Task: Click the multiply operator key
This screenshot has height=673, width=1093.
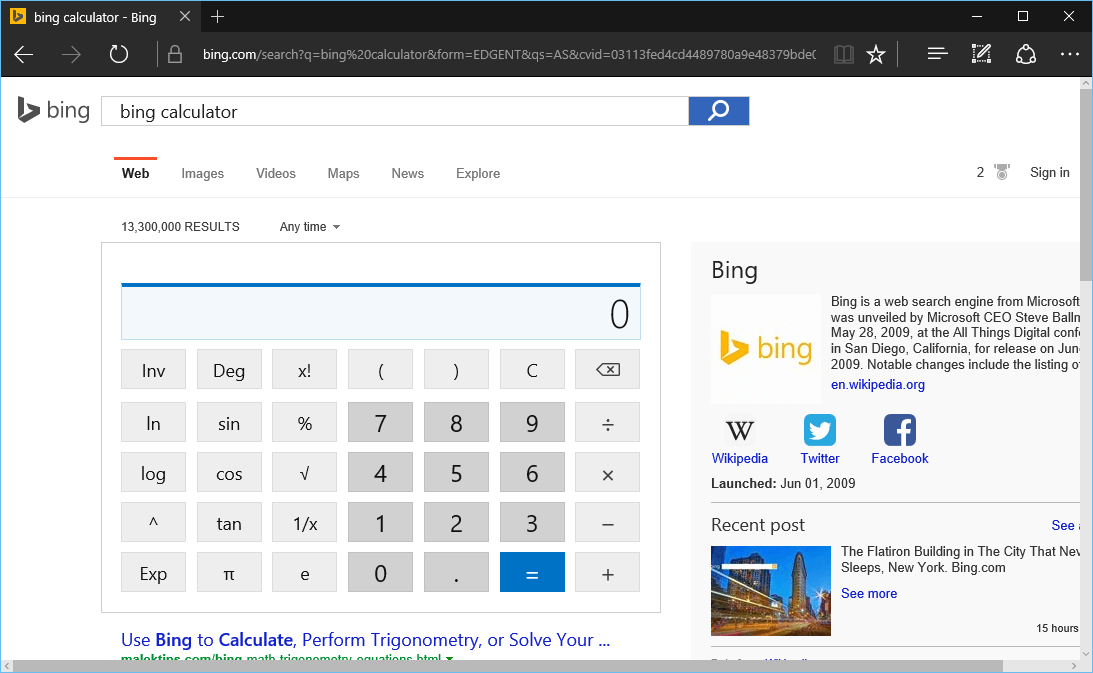Action: [x=607, y=473]
